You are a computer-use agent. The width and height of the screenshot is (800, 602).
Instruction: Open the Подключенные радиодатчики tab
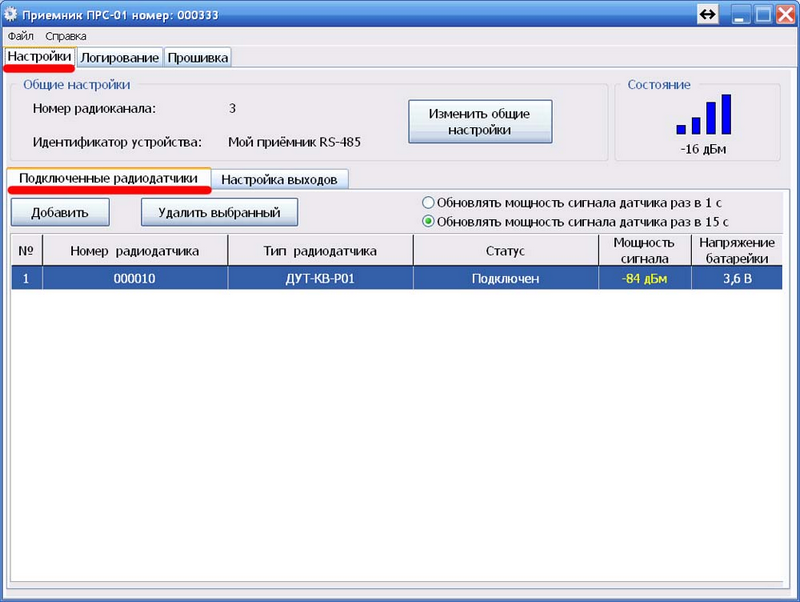pos(109,178)
